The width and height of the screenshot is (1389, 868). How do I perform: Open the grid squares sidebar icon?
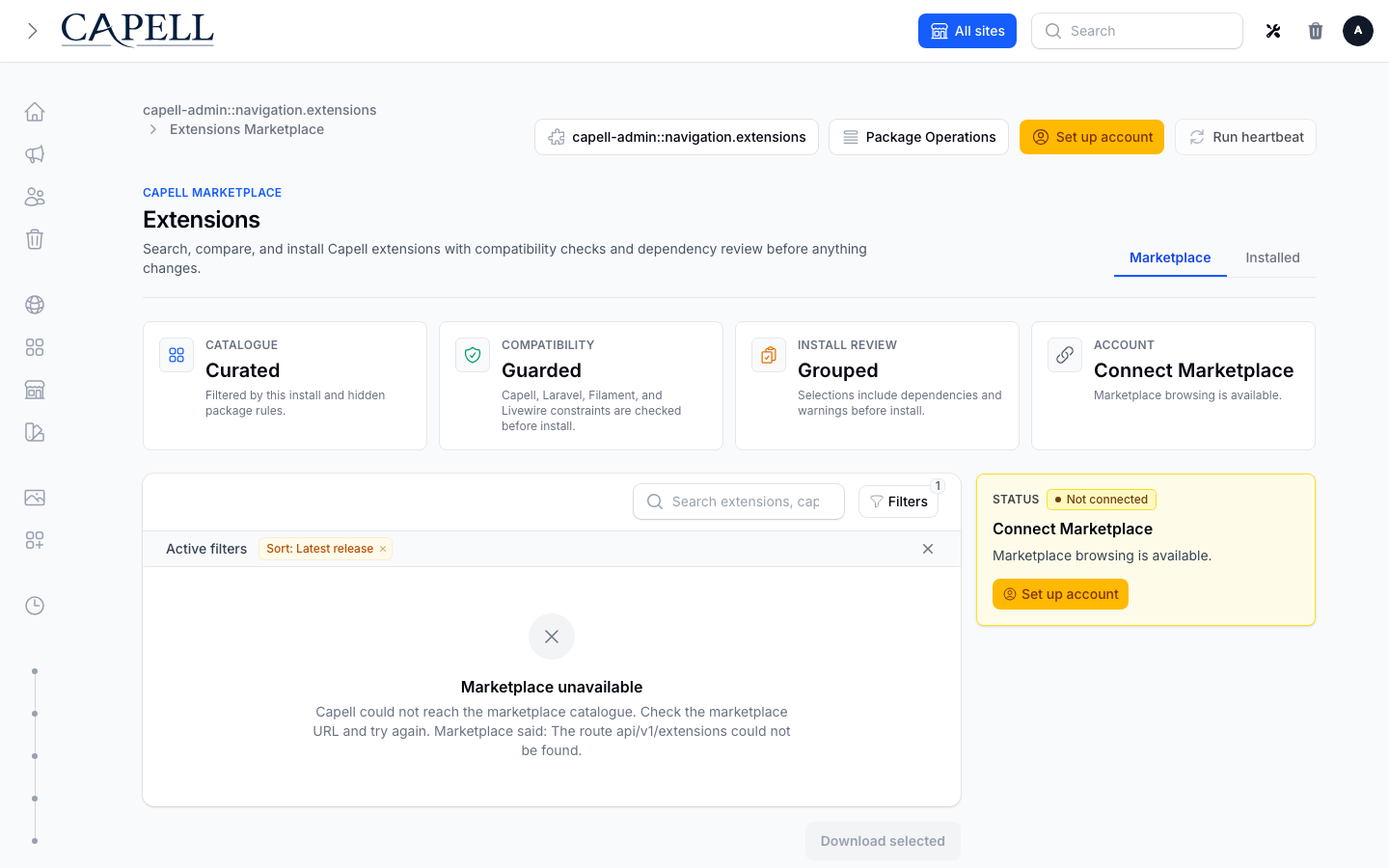(35, 347)
